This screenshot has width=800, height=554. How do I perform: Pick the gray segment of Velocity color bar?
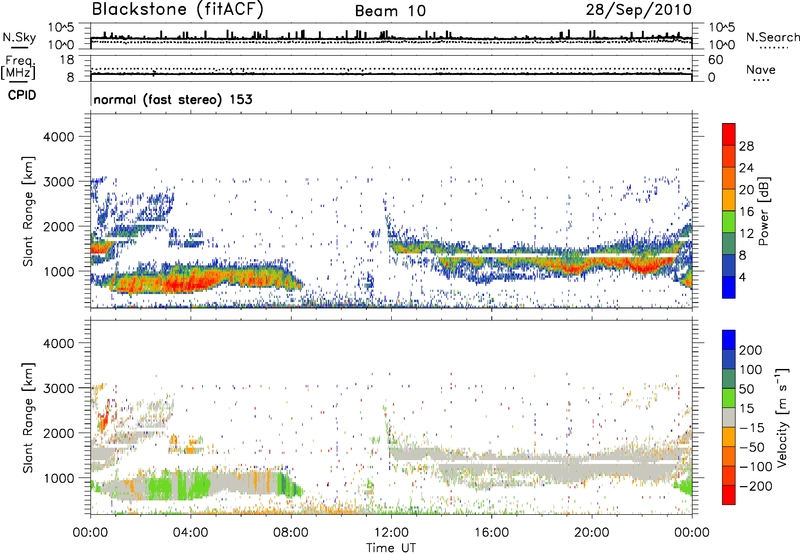tap(729, 417)
